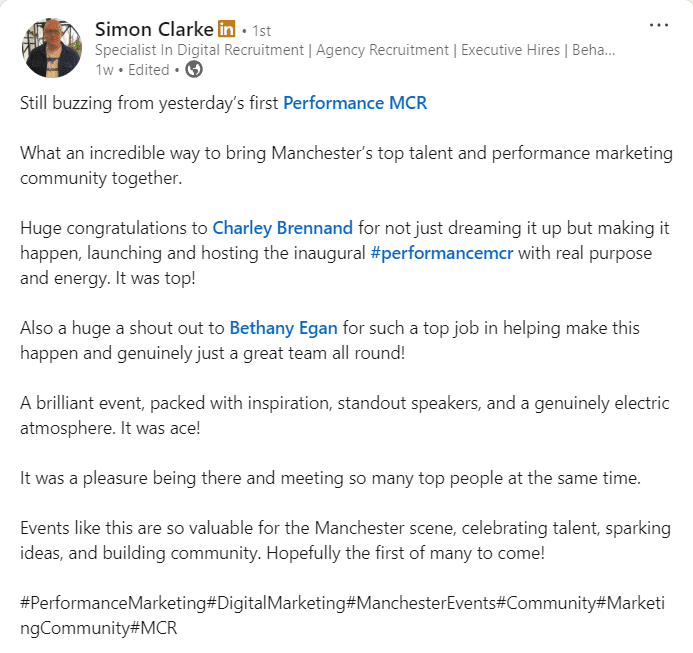Click the Simon Clarke name link

153,27
